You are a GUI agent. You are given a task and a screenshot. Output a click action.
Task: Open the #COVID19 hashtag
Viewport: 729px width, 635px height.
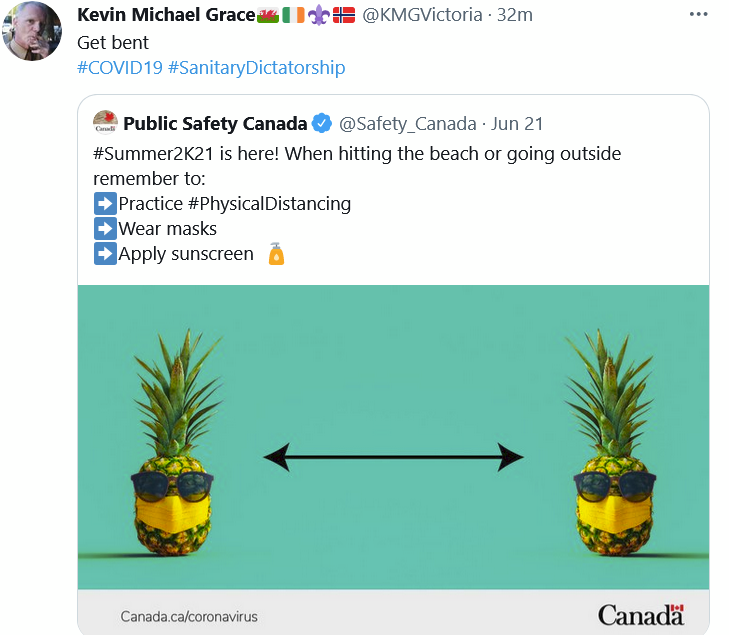point(119,68)
